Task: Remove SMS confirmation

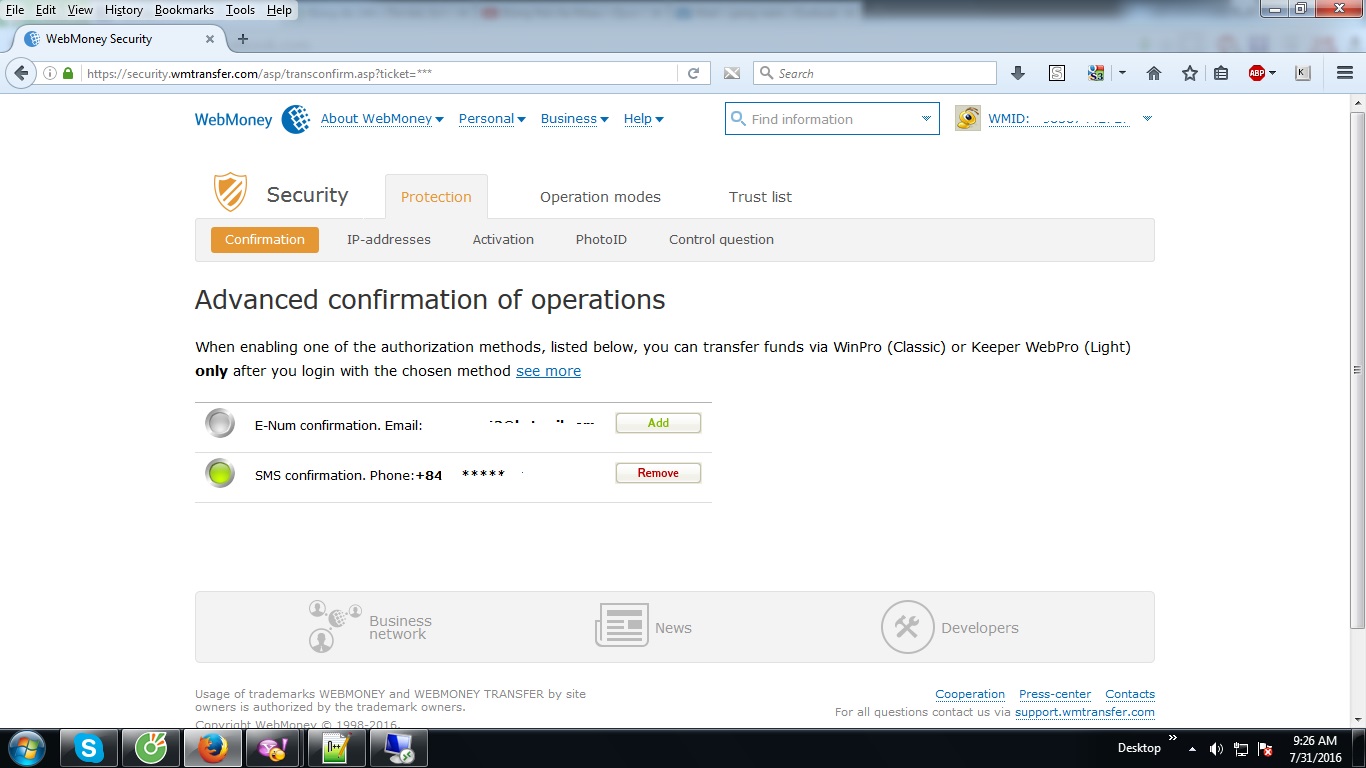Action: click(658, 473)
